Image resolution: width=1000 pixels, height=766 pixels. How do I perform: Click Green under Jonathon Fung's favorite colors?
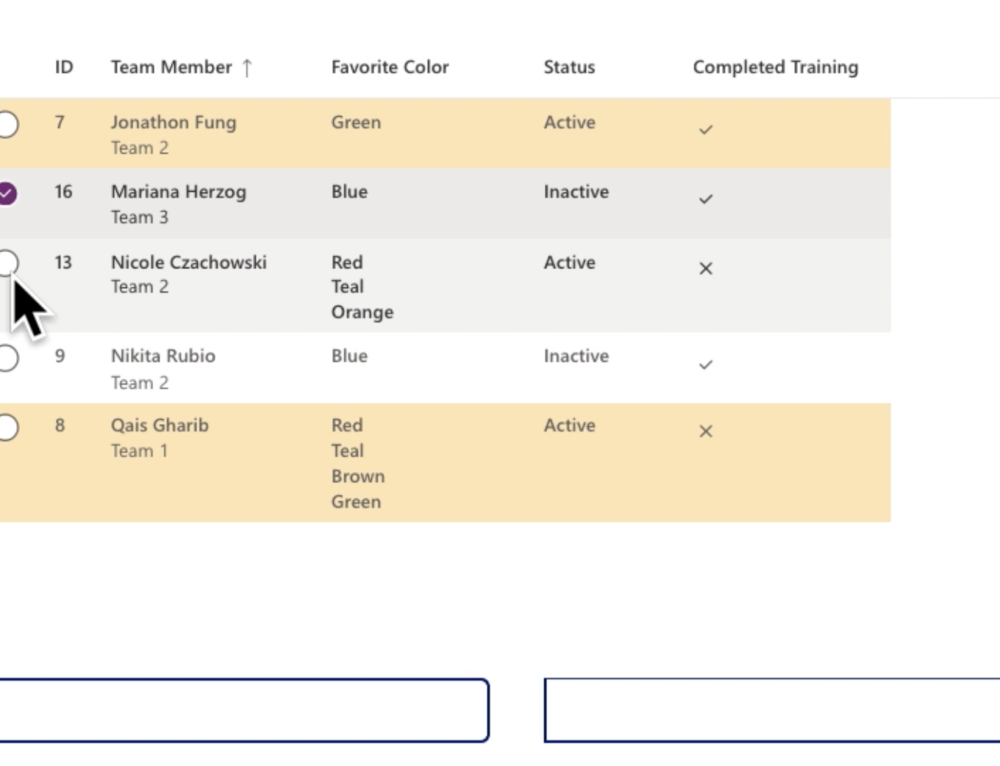pos(356,122)
